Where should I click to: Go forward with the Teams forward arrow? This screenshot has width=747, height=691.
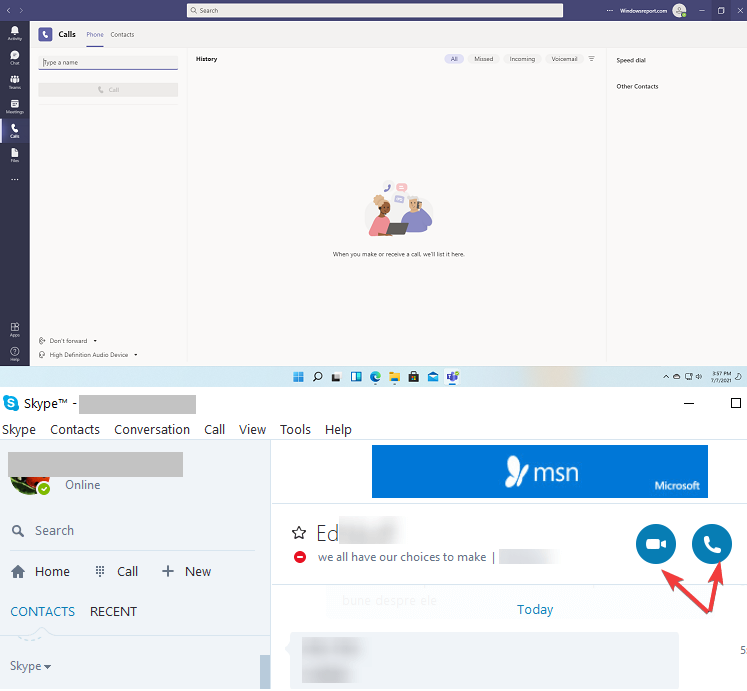21,10
